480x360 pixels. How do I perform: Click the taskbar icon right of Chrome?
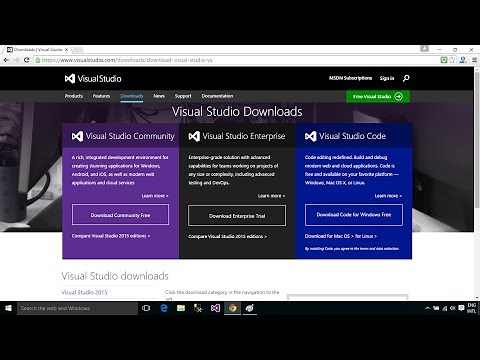point(250,308)
